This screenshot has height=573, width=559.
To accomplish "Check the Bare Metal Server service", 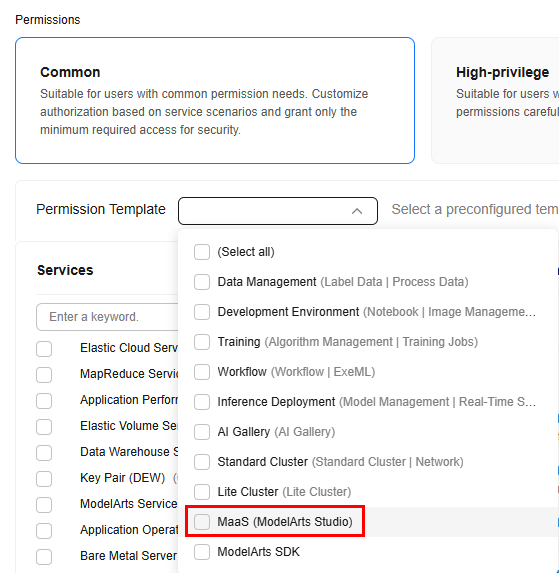I will pos(44,557).
